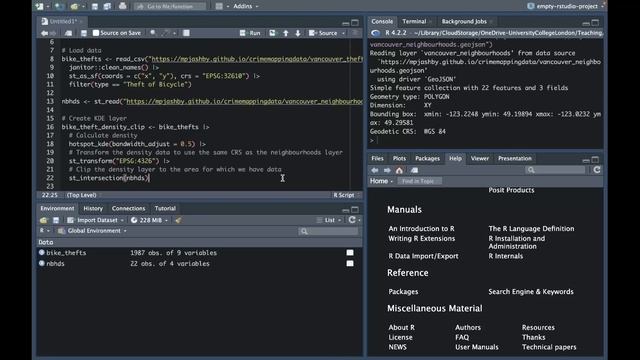This screenshot has width=640, height=360.
Task: Open the Home dropdown in Help pane
Action: (x=381, y=181)
